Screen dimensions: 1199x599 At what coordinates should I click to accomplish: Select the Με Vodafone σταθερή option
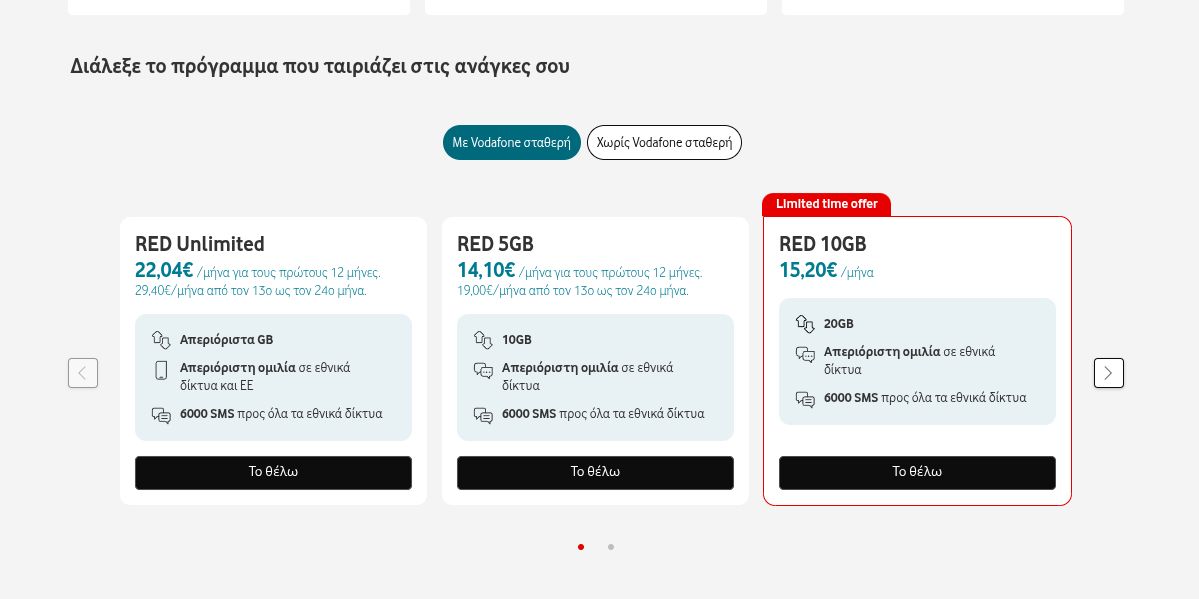tap(511, 142)
